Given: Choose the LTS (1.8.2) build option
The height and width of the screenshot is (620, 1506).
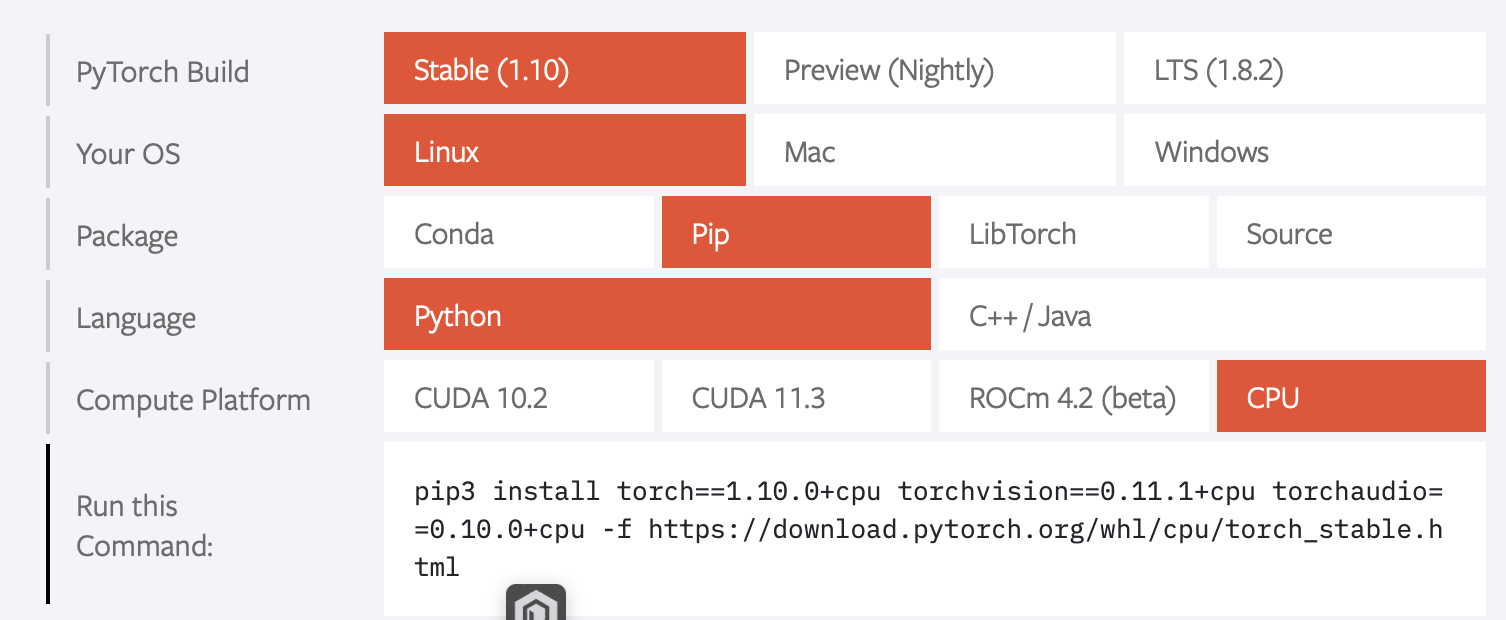Looking at the screenshot, I should coord(1302,68).
